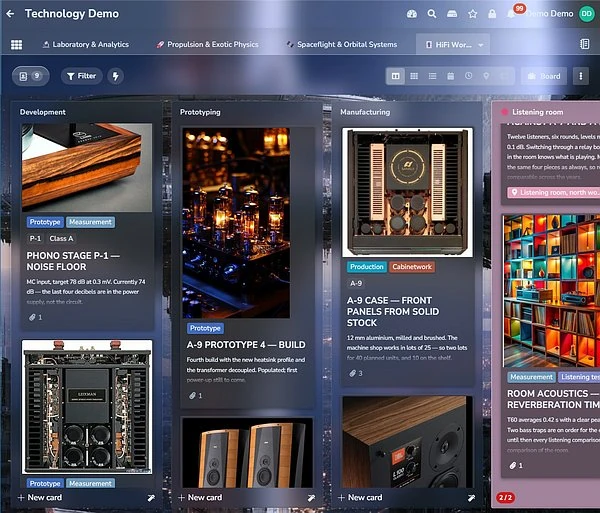Viewport: 600px width, 513px height.
Task: Open the A-9 amplifier chassis image
Action: tap(408, 192)
